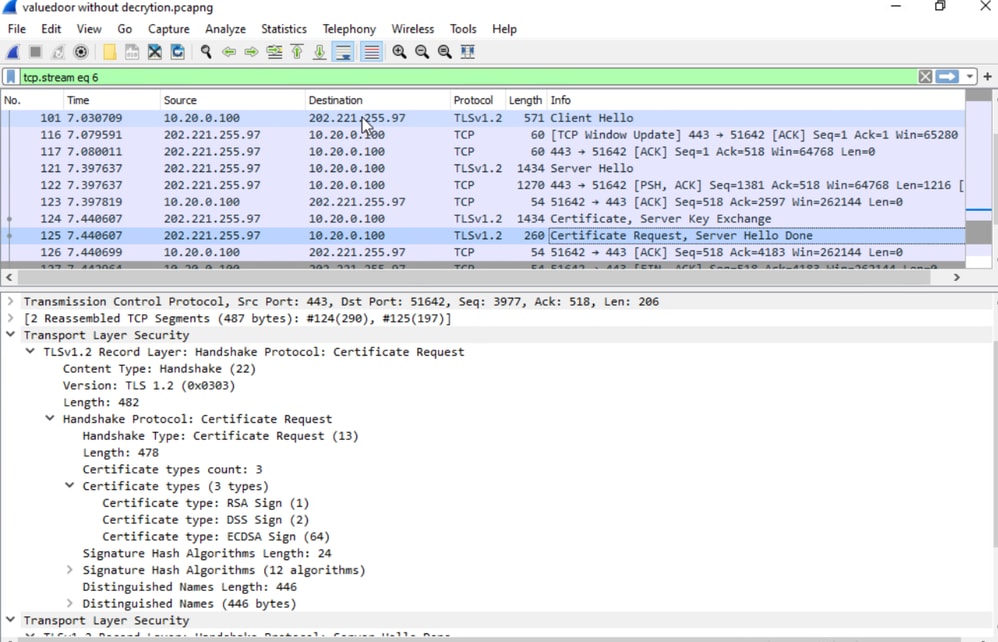Sort by the Source column header
998x642 pixels.
pos(232,101)
